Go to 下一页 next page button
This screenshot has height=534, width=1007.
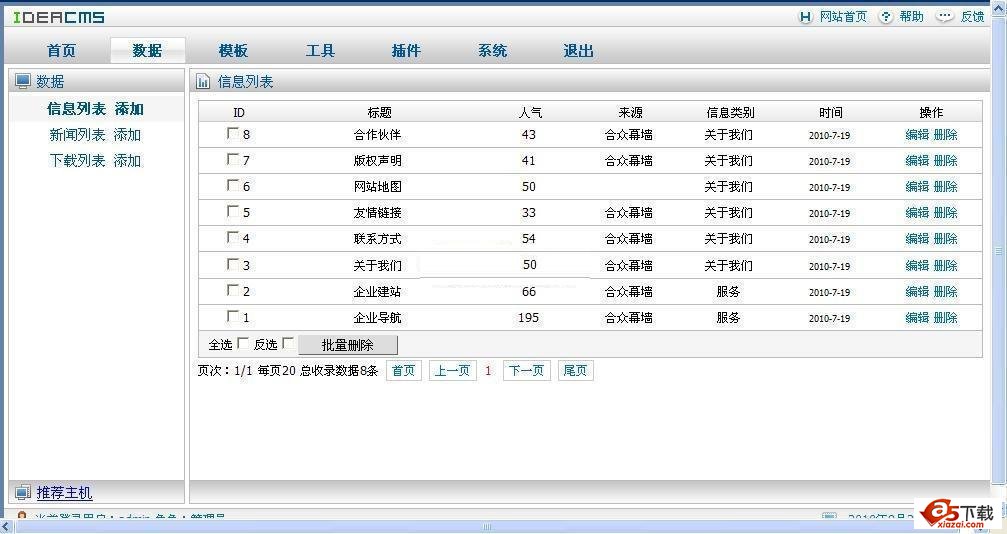[526, 371]
